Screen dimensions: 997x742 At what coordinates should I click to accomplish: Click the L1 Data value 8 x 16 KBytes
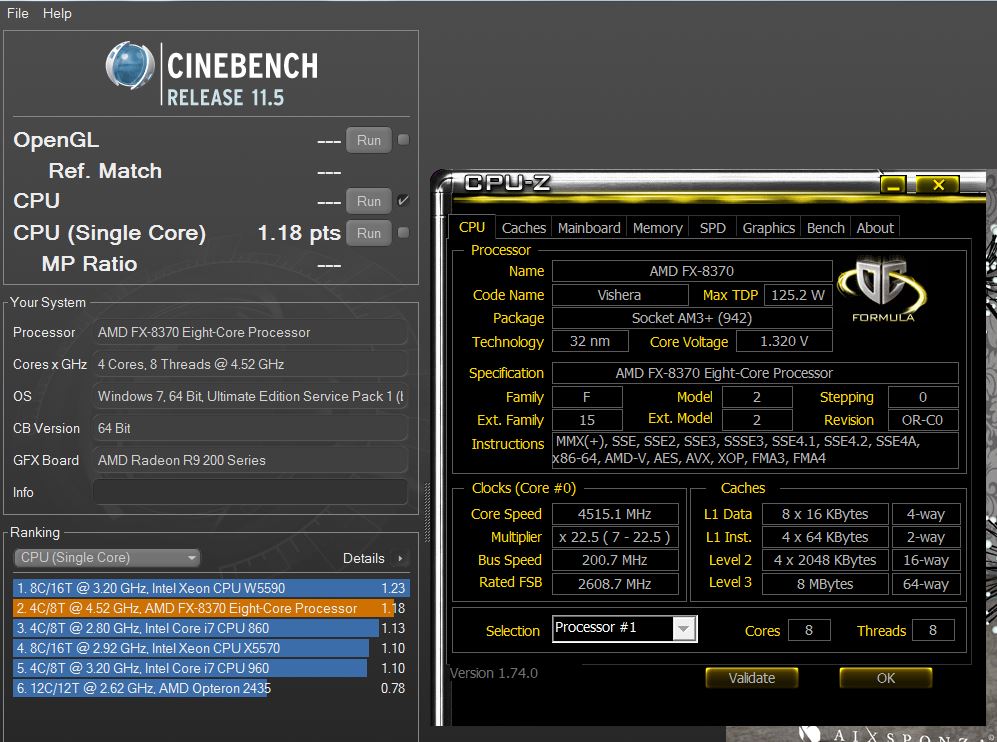click(x=825, y=514)
